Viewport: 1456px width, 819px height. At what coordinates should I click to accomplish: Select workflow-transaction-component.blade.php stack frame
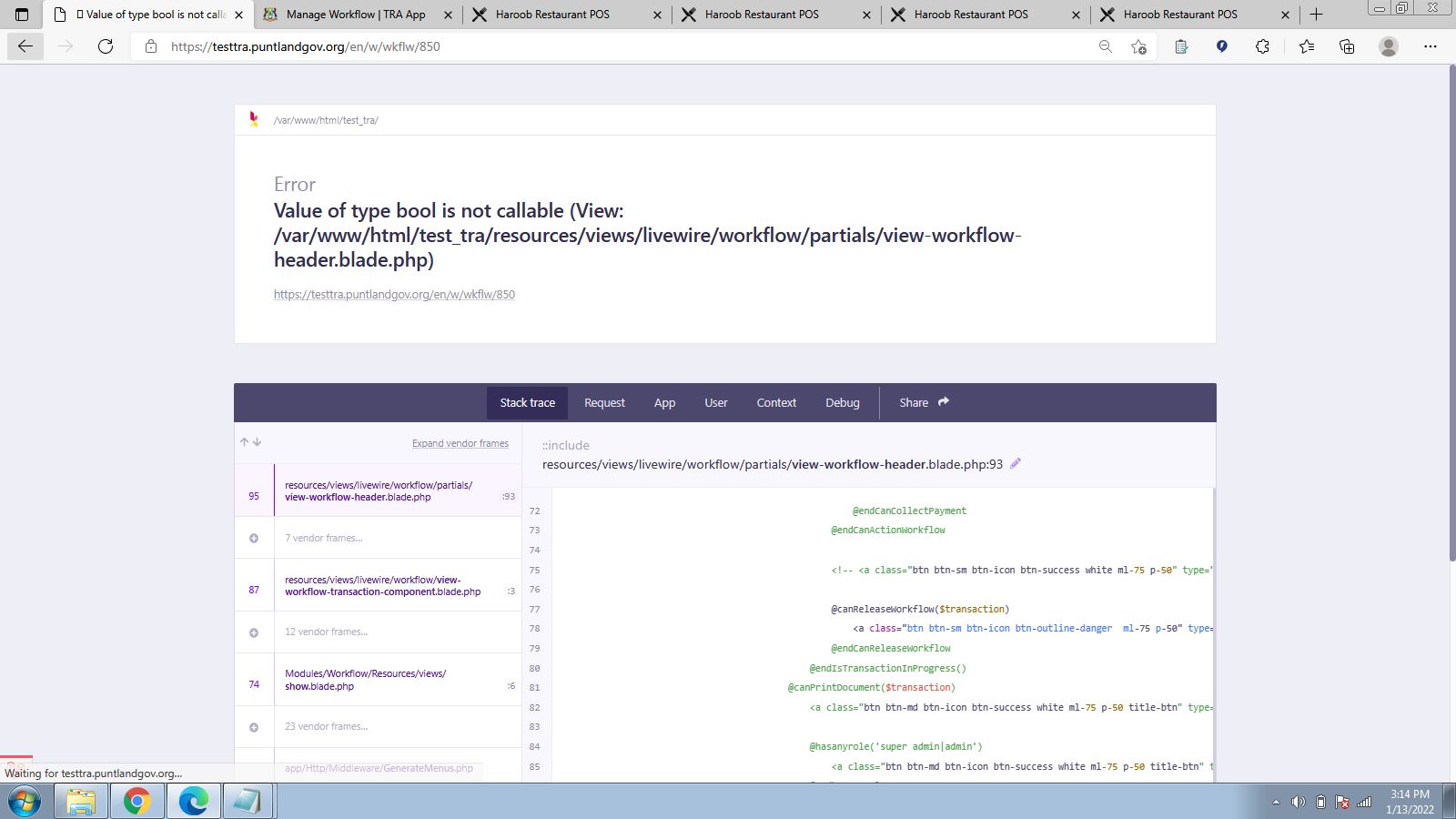(x=378, y=585)
